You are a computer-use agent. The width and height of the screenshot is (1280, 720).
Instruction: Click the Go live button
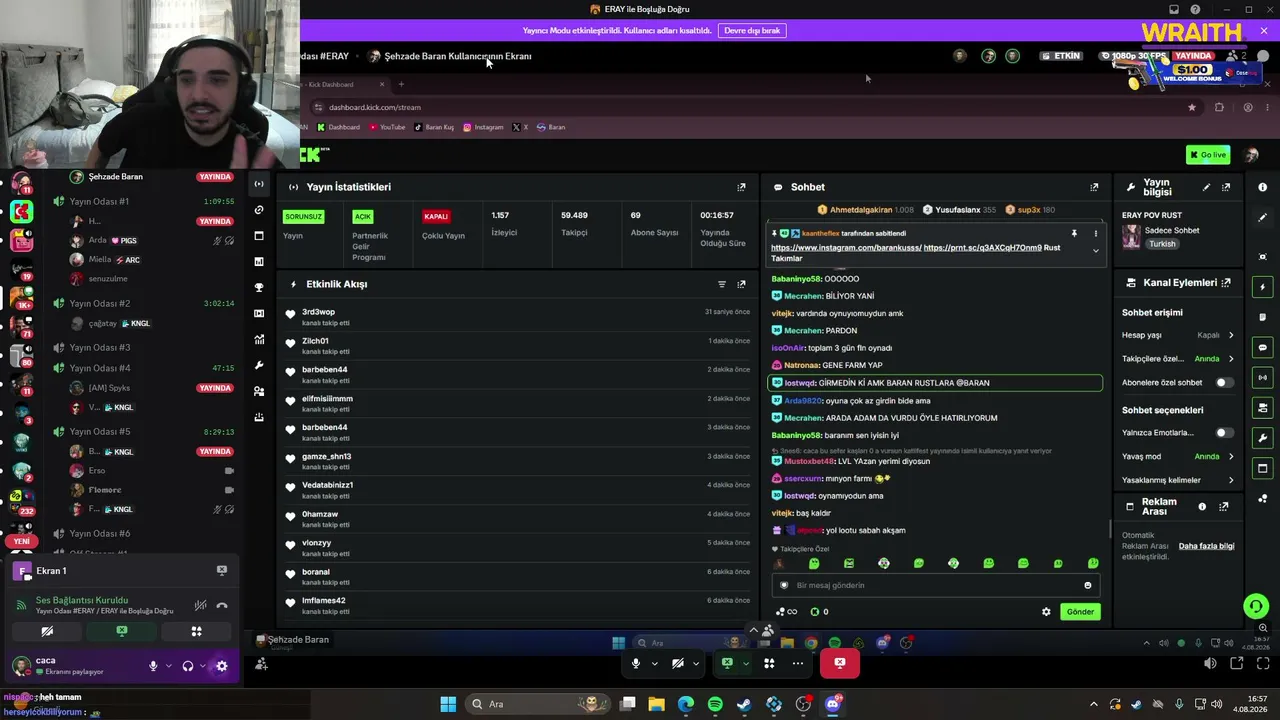[1207, 155]
